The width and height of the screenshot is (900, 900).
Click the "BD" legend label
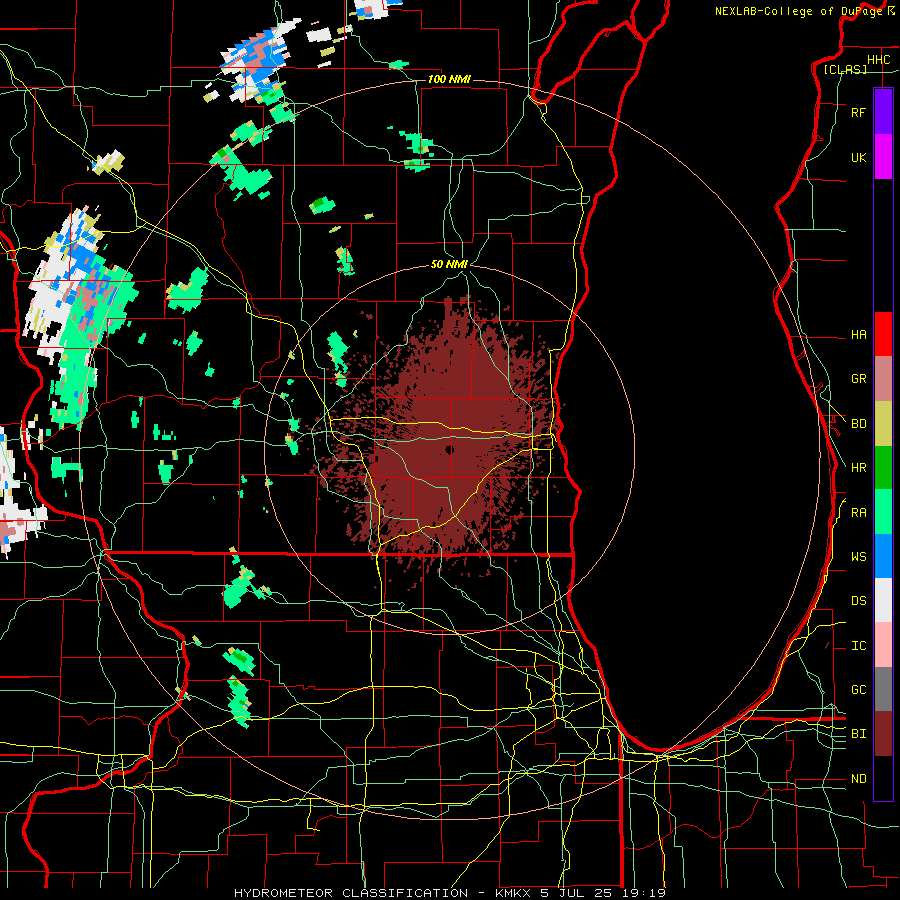click(858, 424)
